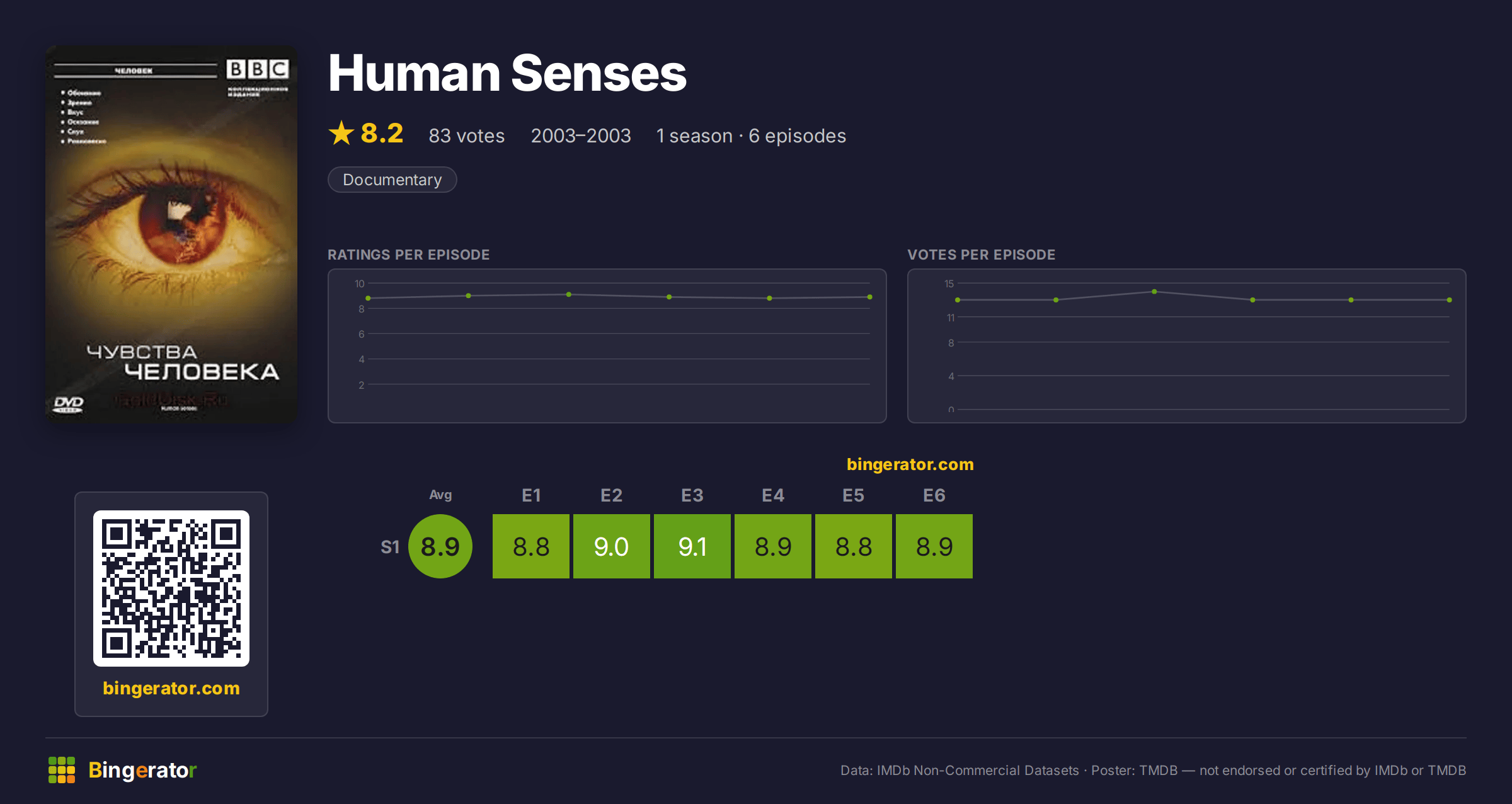Select the E1 8.8 rating tile
This screenshot has width=1512, height=804.
531,546
